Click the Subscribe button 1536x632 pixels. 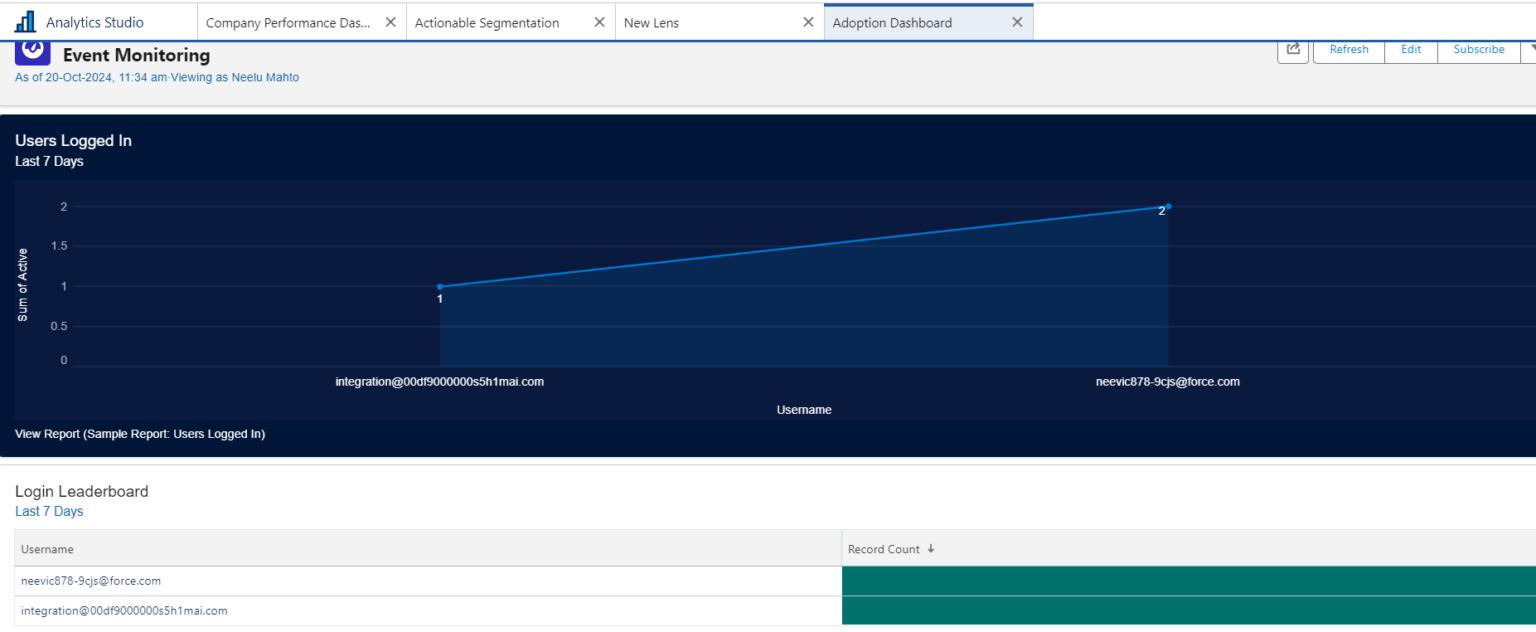tap(1478, 48)
